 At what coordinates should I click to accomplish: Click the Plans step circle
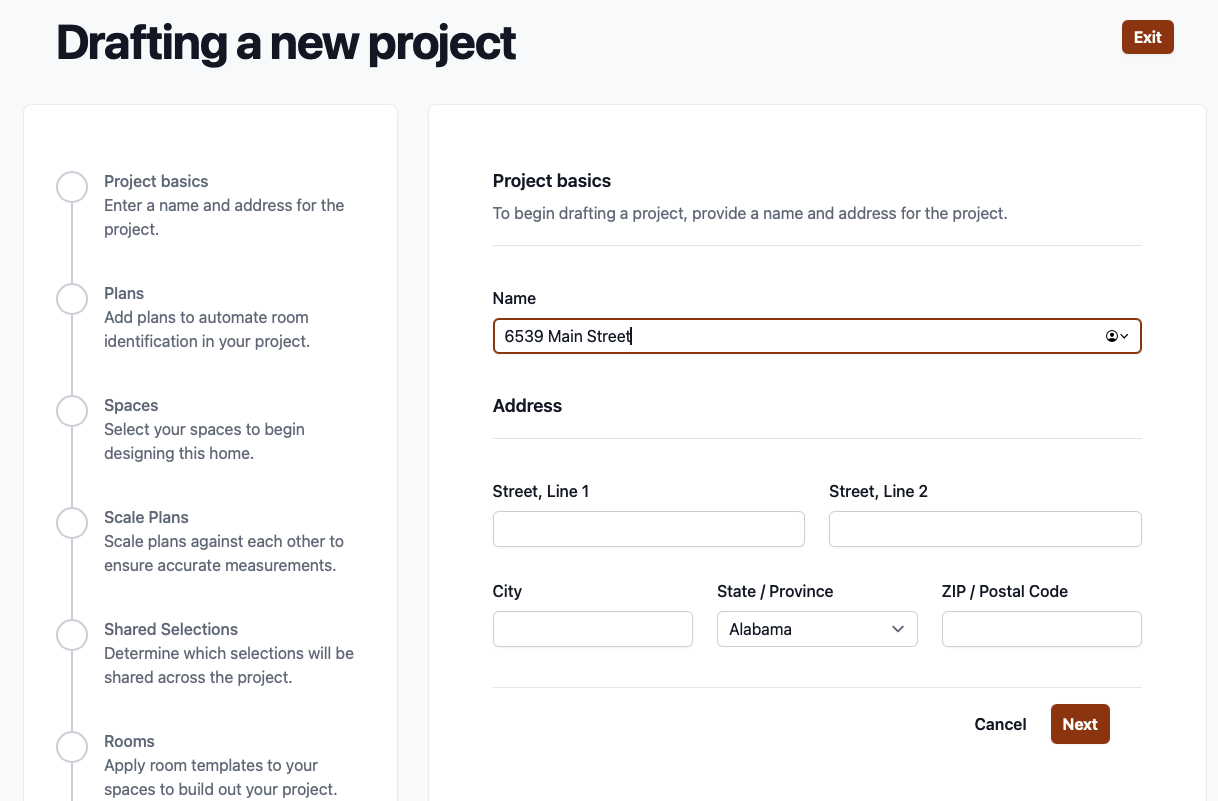pos(72,299)
